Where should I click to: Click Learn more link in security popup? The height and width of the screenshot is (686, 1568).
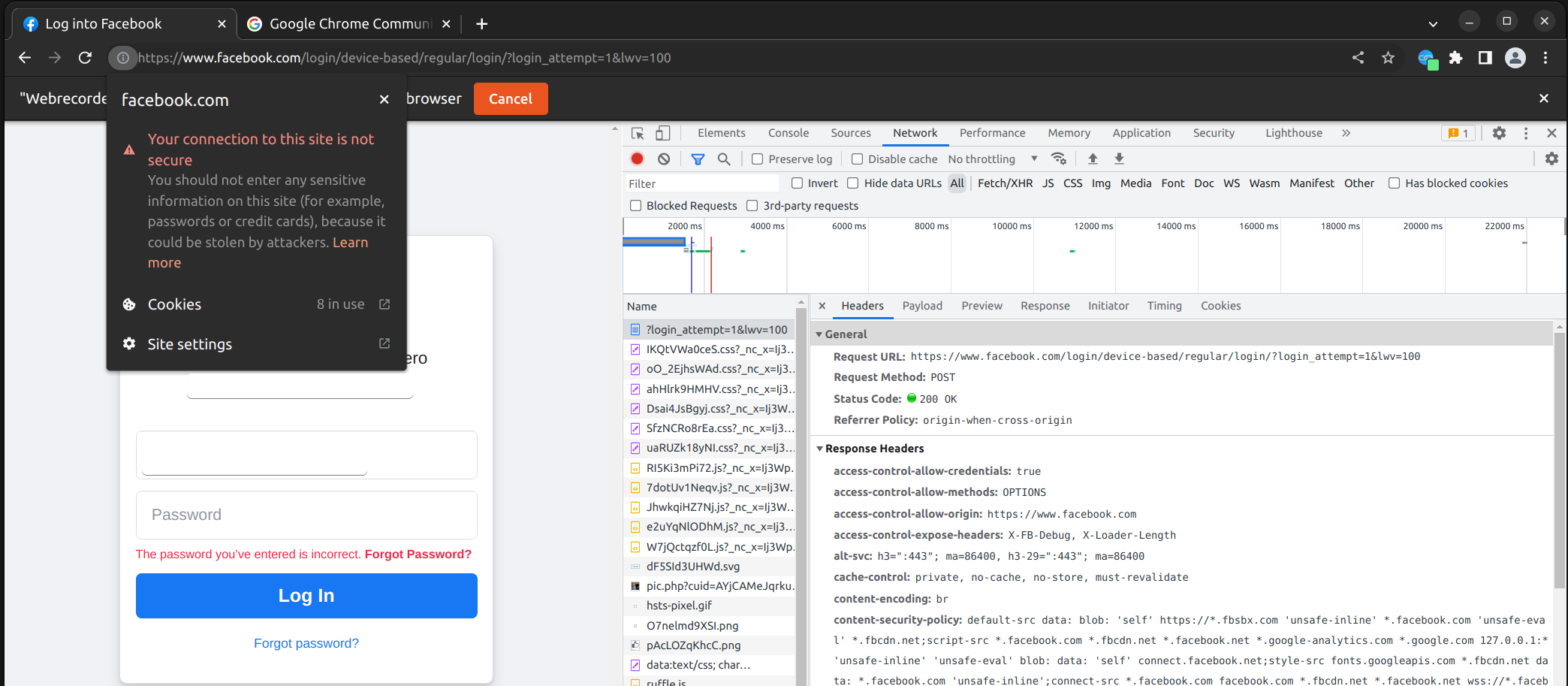pos(258,252)
